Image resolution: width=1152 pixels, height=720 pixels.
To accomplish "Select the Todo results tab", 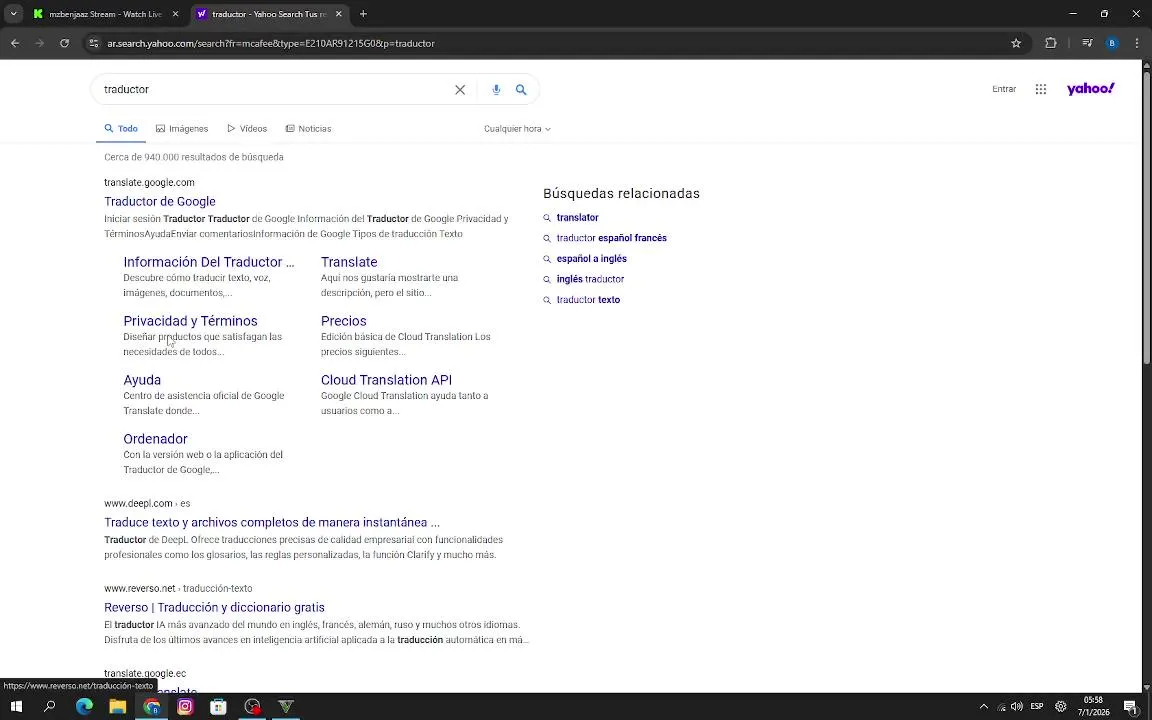I will click(x=121, y=129).
